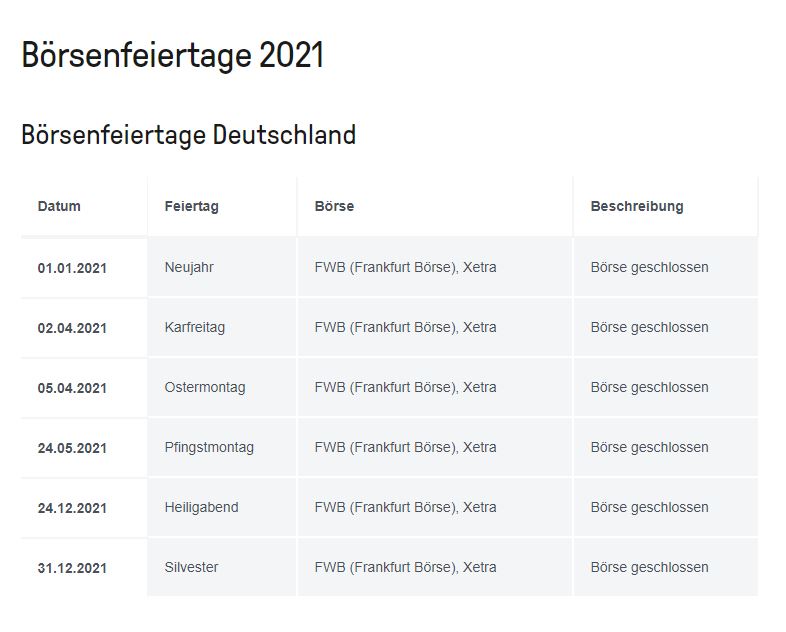Image resolution: width=786 pixels, height=632 pixels.
Task: Select the Heiligabend holiday cell
Action: (x=201, y=507)
